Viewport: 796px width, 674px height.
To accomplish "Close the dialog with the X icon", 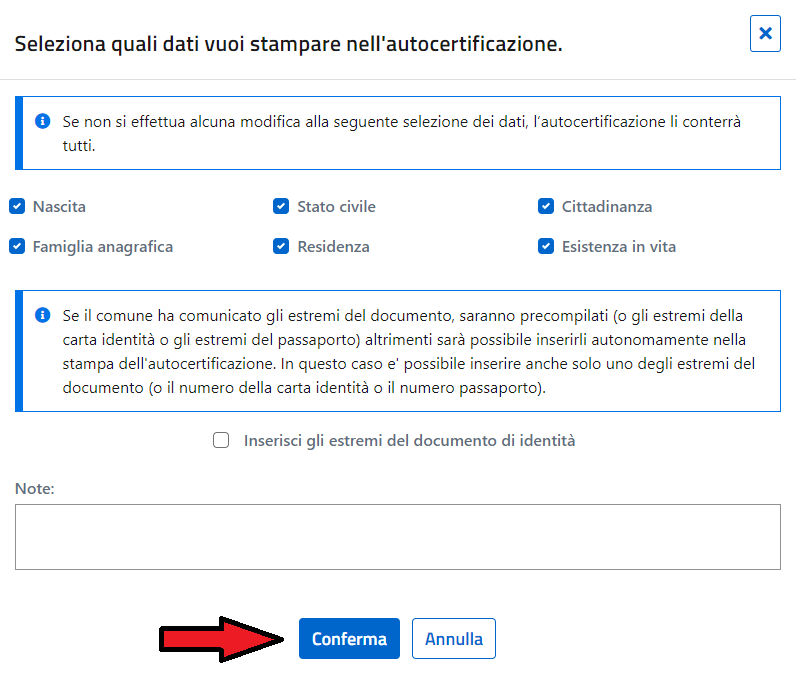I will click(x=765, y=33).
